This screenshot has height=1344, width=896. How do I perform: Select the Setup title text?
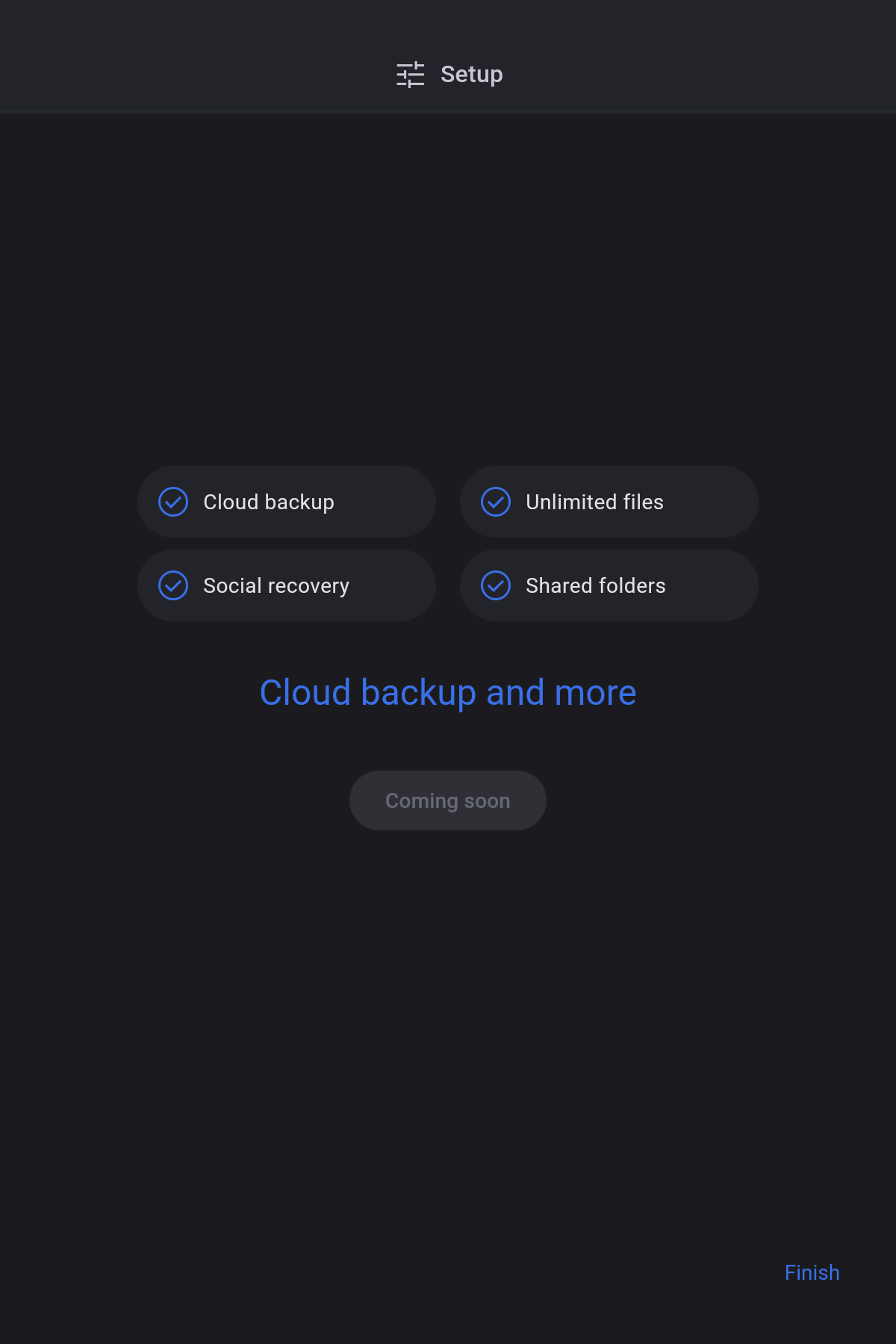click(471, 75)
